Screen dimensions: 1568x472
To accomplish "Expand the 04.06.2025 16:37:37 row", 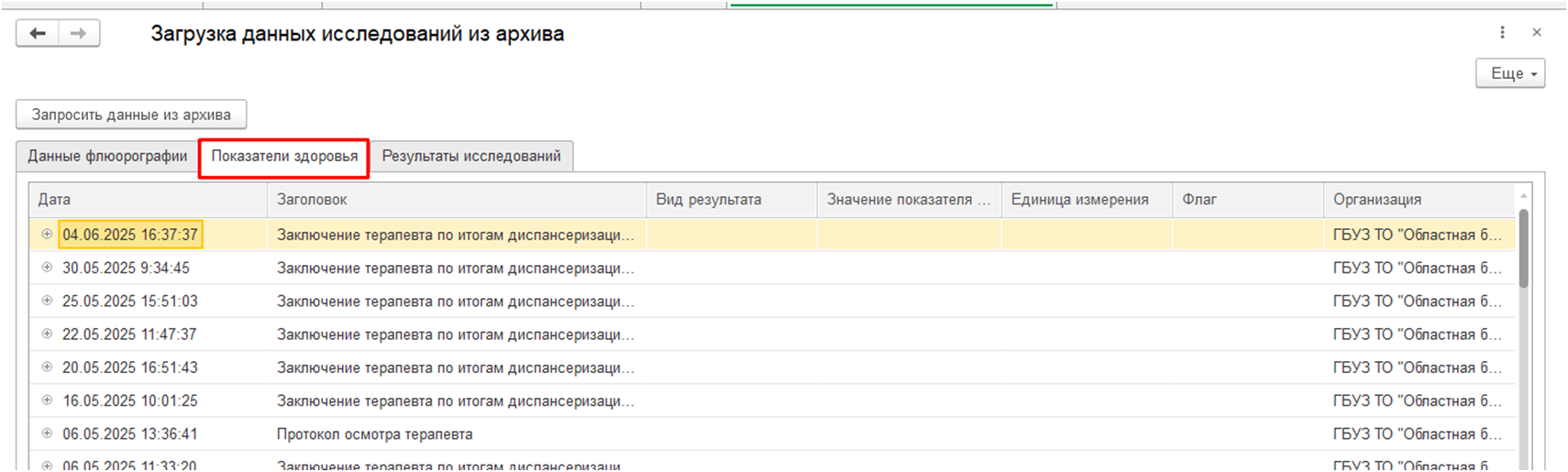I will [x=47, y=235].
